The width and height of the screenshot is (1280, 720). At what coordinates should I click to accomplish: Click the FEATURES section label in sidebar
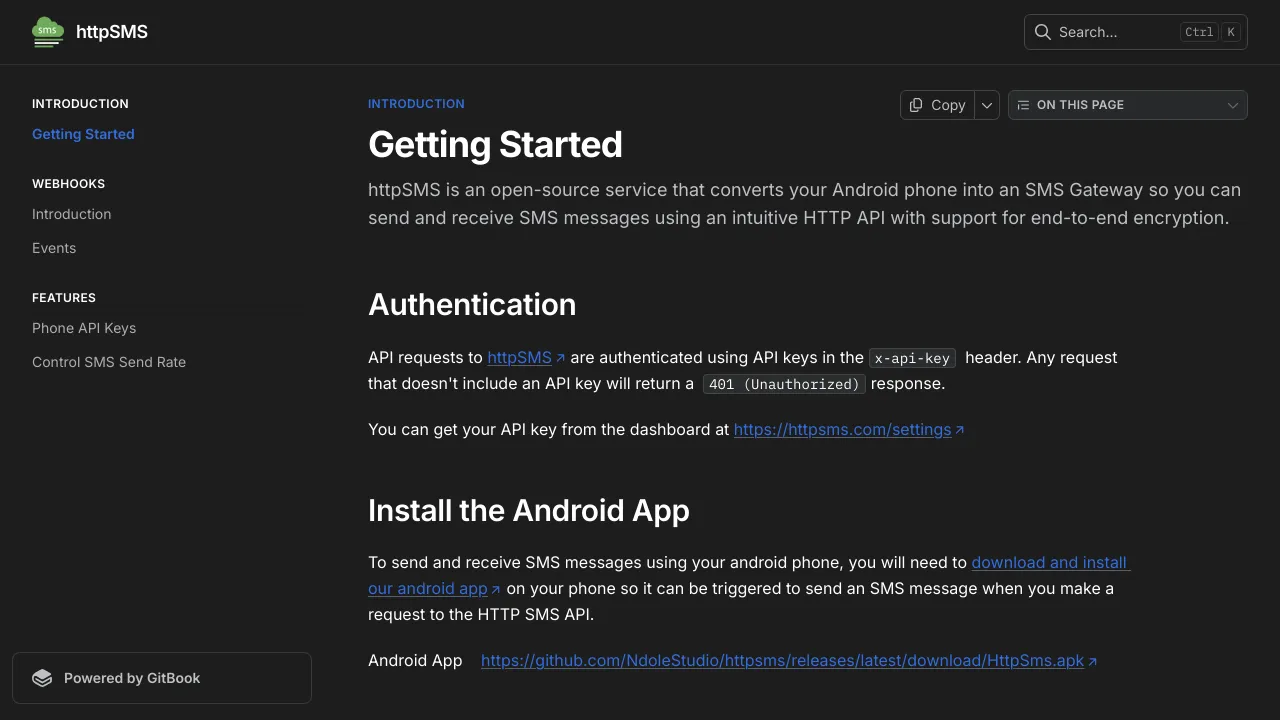[x=64, y=298]
